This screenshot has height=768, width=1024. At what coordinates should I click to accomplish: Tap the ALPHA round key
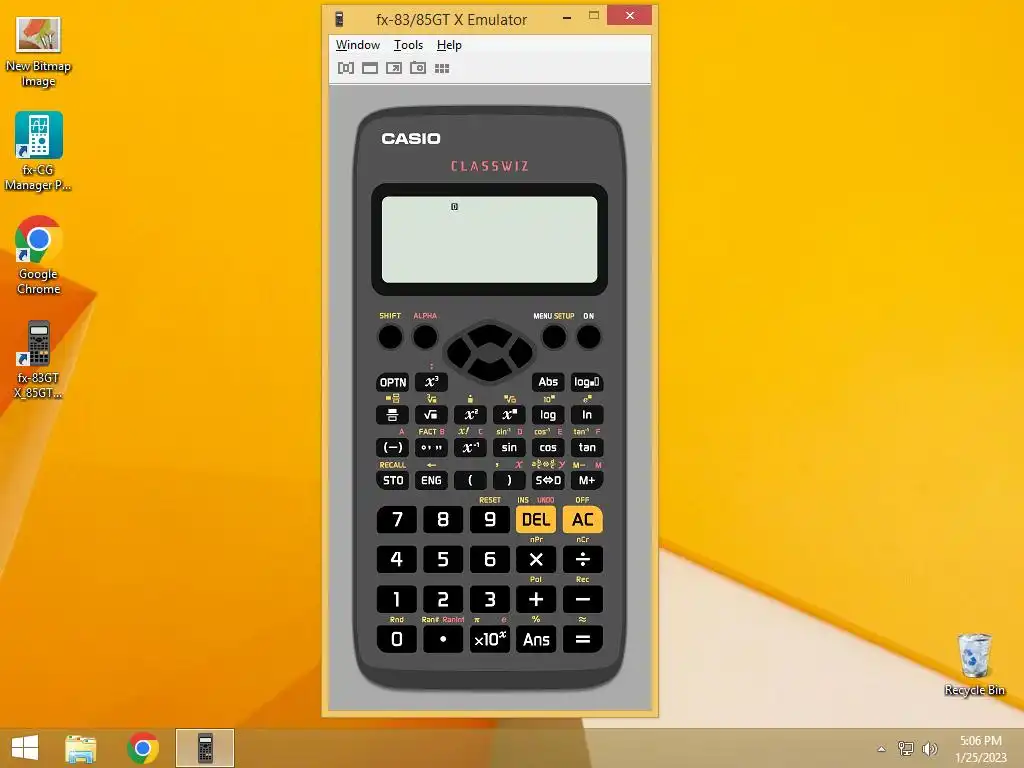425,338
